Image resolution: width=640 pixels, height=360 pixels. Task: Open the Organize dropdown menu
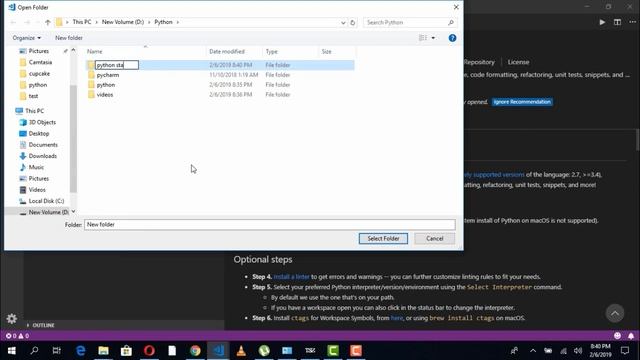point(27,38)
